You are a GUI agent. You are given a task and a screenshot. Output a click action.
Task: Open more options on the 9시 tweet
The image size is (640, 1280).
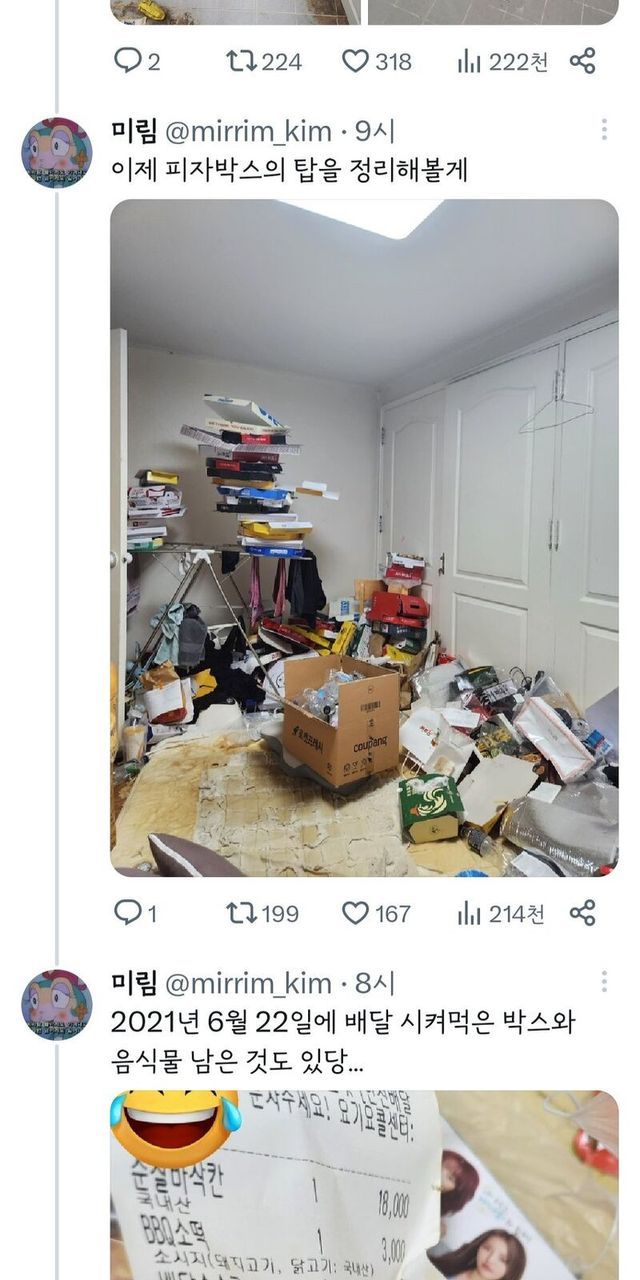(604, 130)
